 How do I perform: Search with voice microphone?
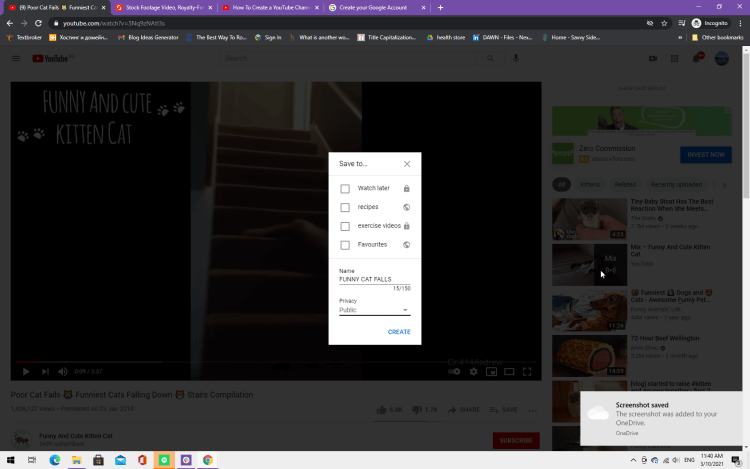tap(516, 58)
